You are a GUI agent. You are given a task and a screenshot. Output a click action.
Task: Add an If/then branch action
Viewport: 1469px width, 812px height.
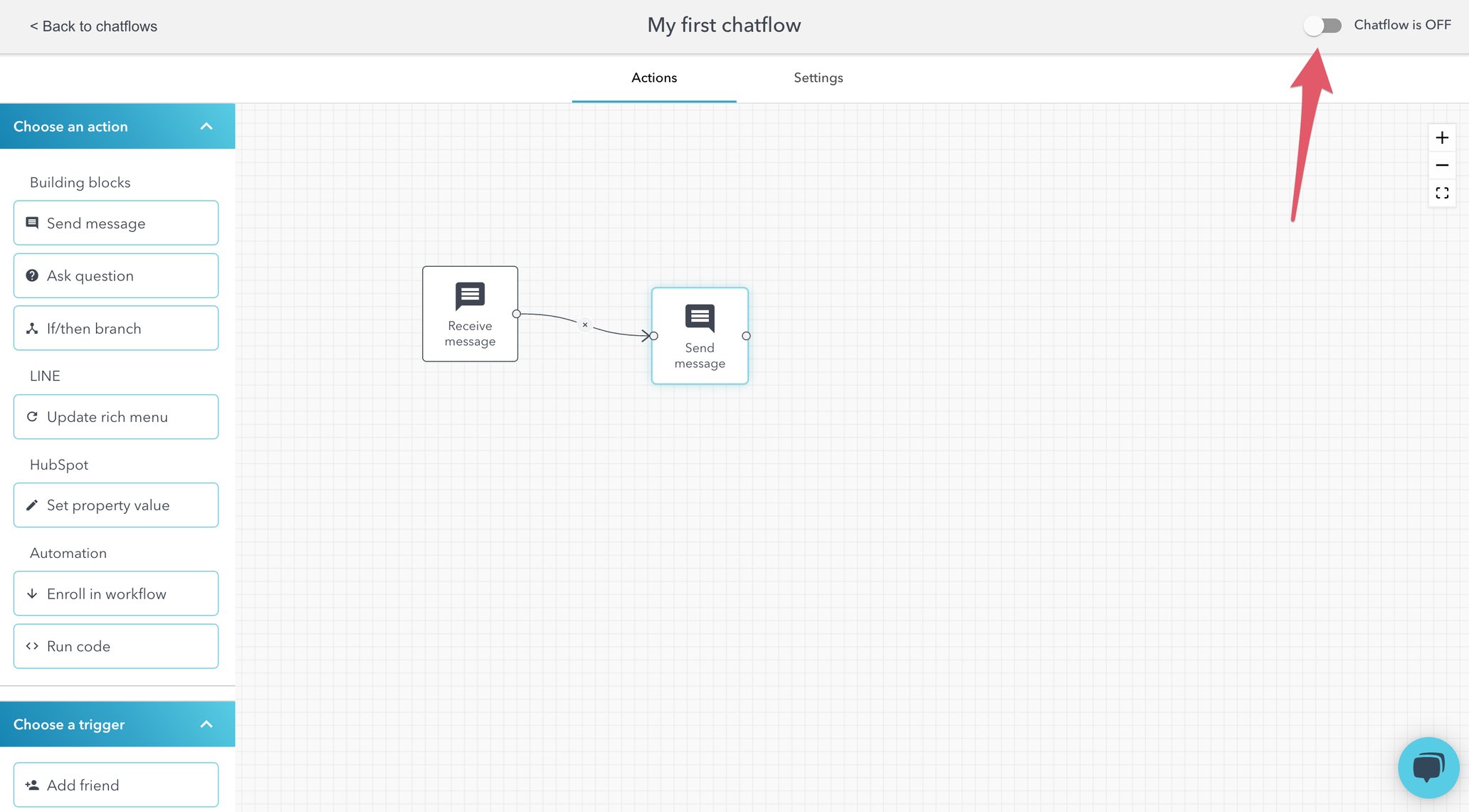pyautogui.click(x=115, y=328)
